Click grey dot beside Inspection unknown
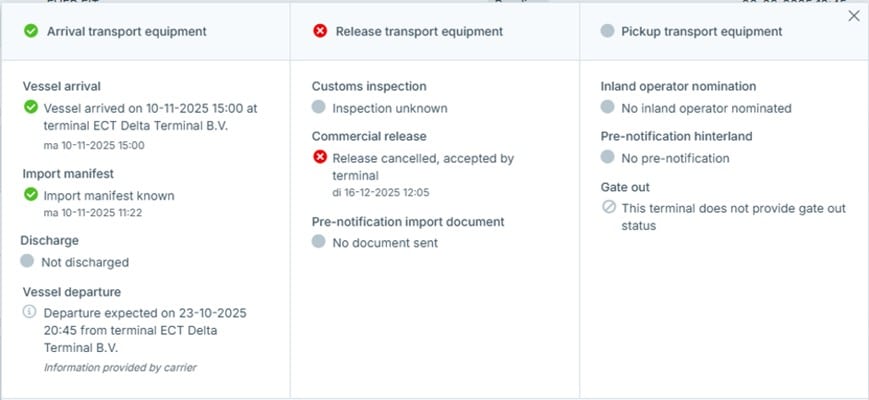 coord(319,107)
